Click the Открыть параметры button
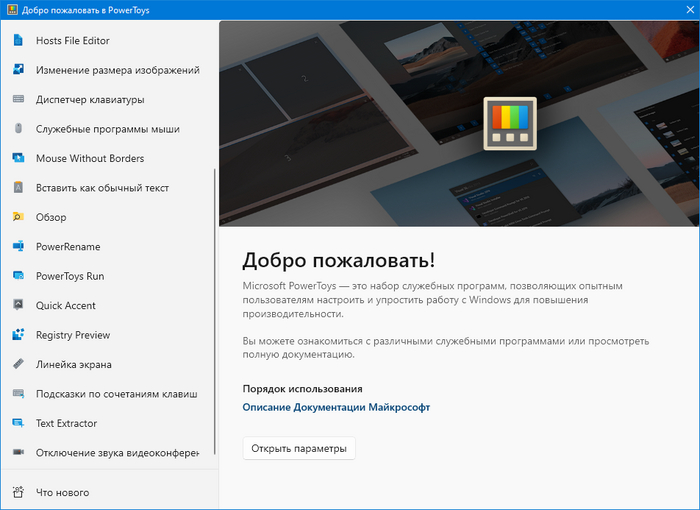 pyautogui.click(x=299, y=448)
